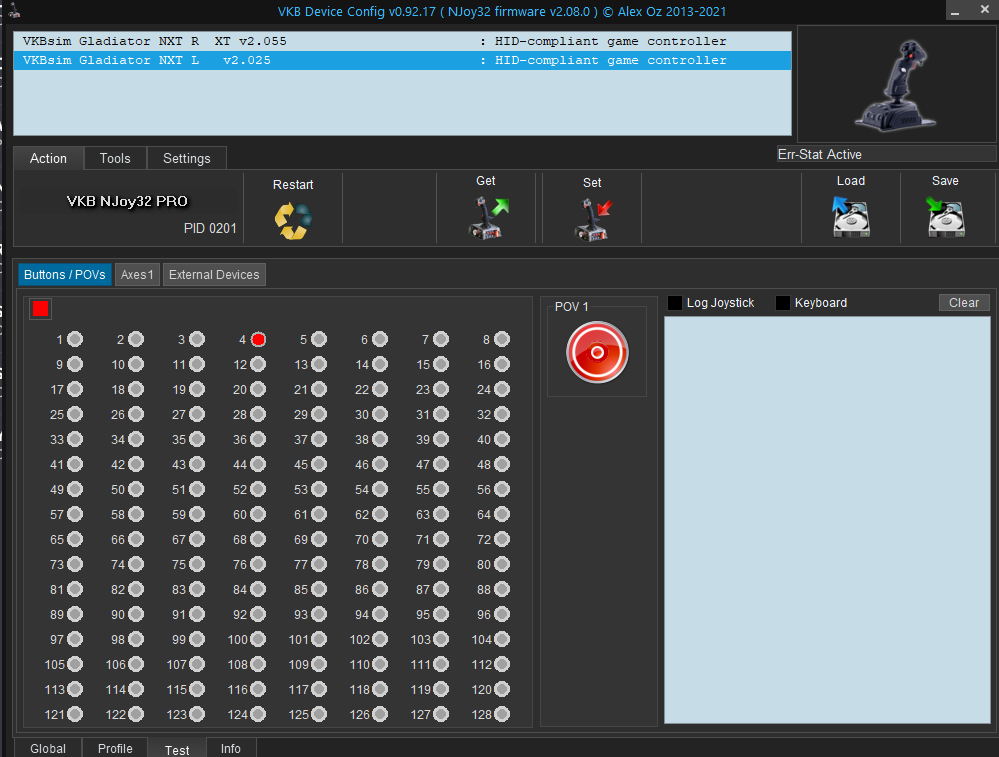
Task: Click the Load hard drive icon
Action: click(851, 217)
